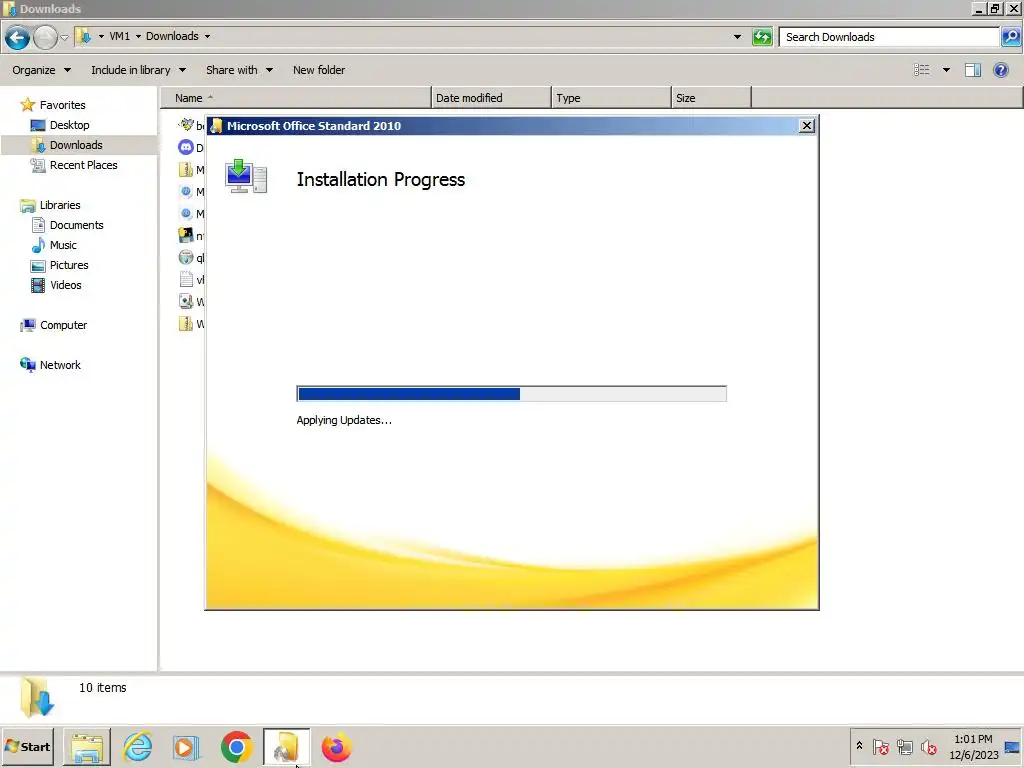1024x768 pixels.
Task: Click the VM1 breadcrumb in the address bar
Action: click(x=120, y=36)
